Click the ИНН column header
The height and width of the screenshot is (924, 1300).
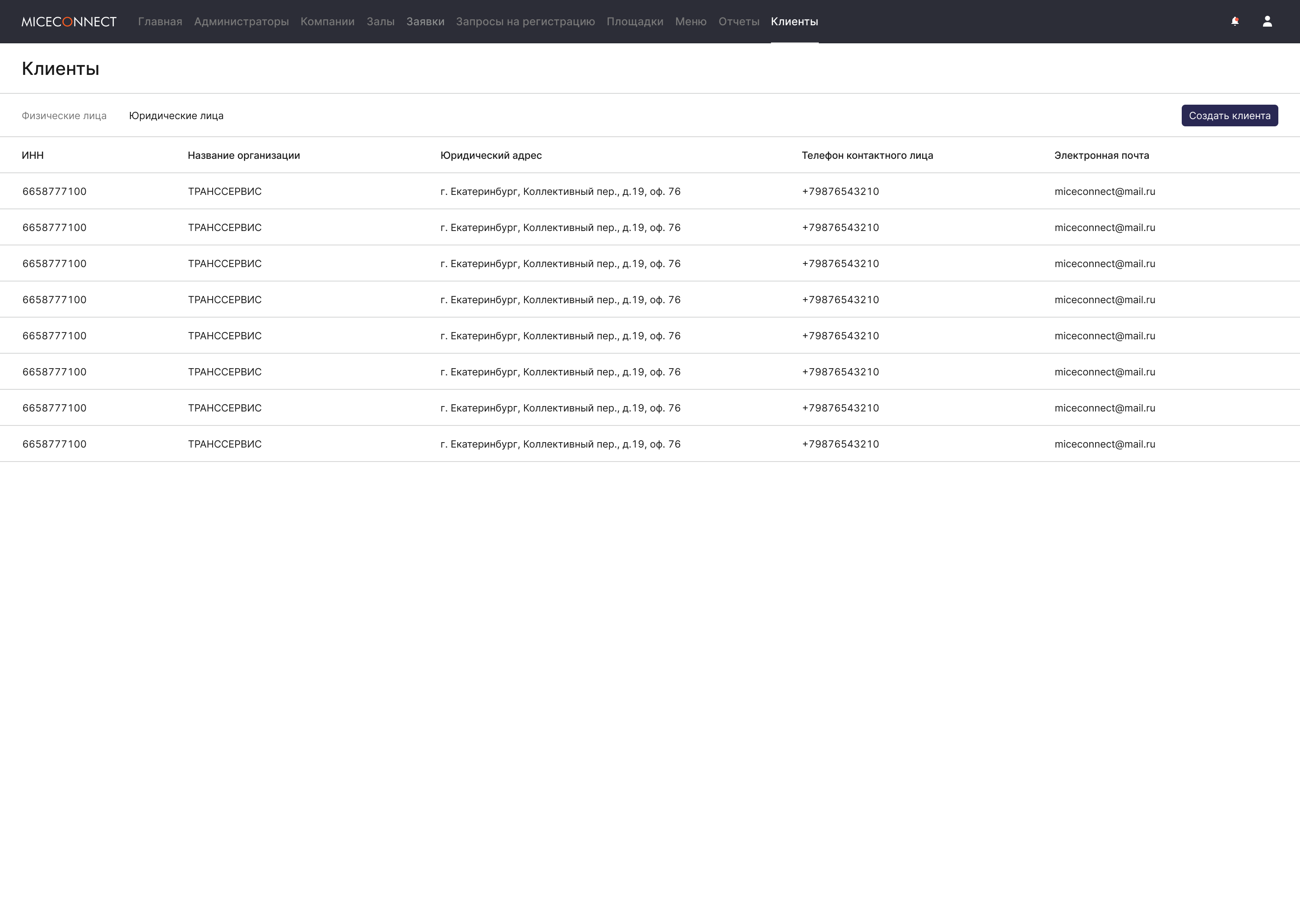(32, 155)
